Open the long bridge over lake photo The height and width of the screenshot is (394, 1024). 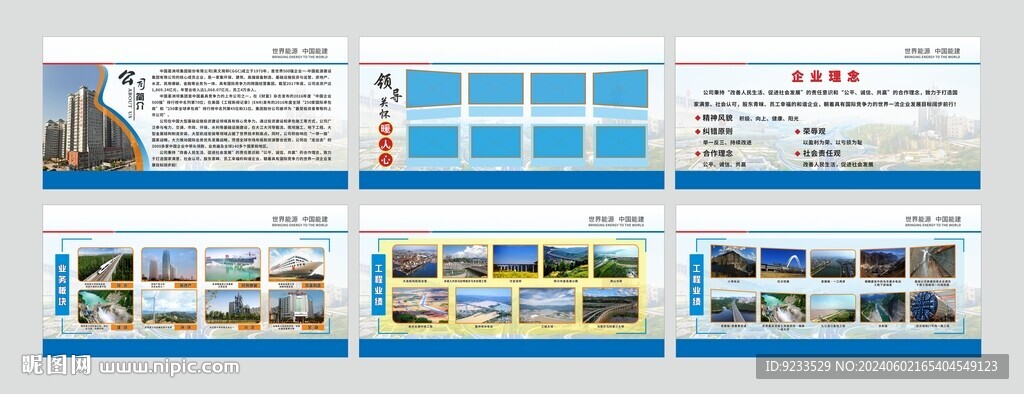[x=733, y=306]
